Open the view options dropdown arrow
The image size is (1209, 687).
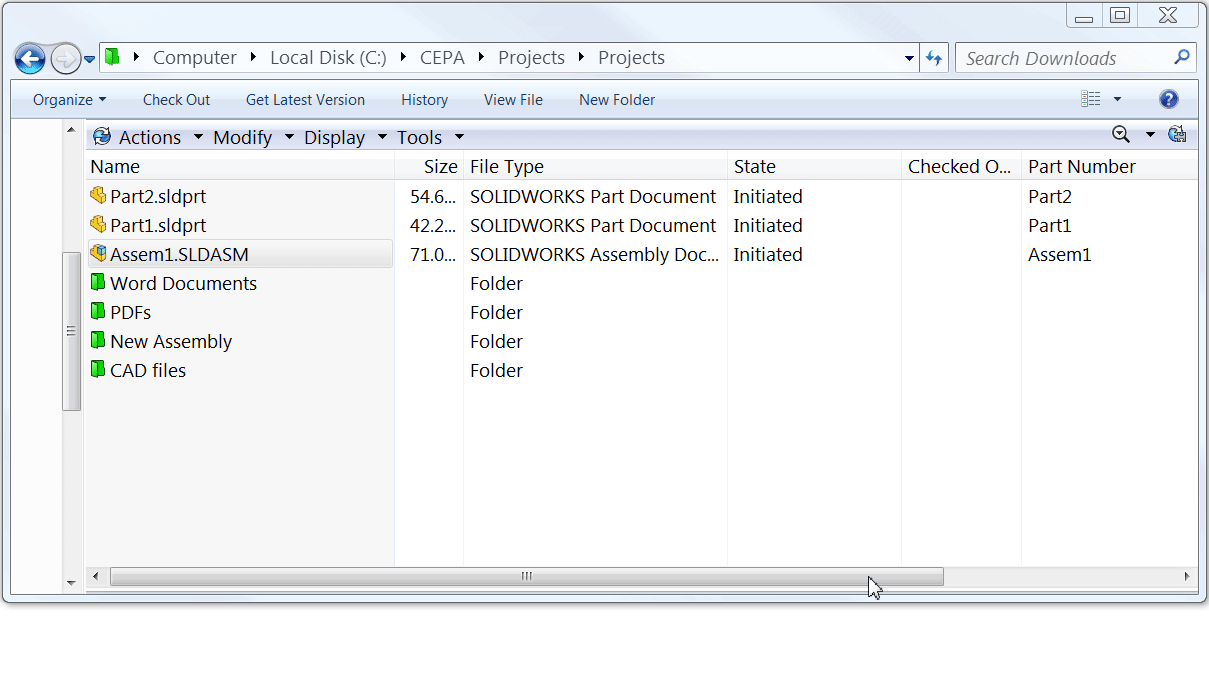[1117, 99]
